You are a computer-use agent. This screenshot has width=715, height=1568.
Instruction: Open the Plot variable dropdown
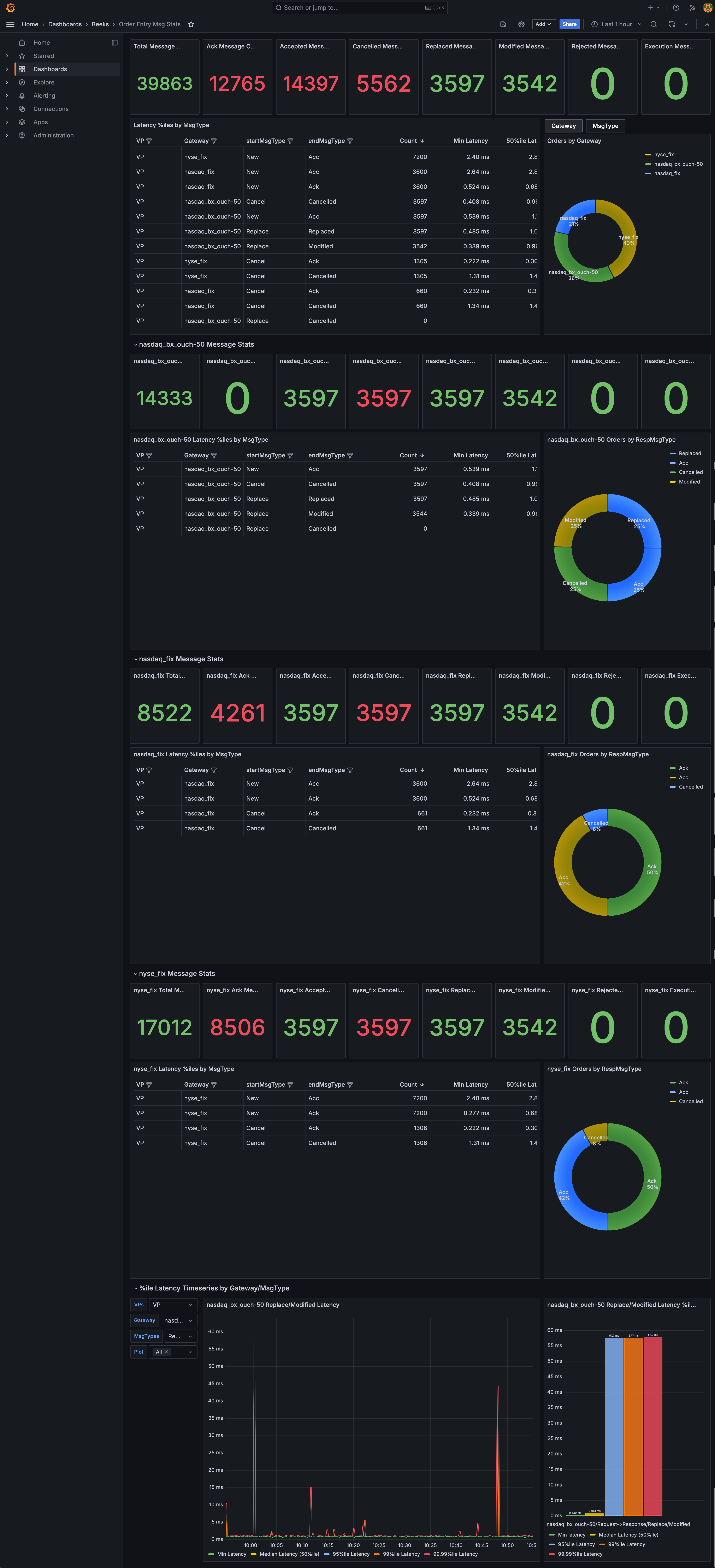pyautogui.click(x=173, y=1352)
